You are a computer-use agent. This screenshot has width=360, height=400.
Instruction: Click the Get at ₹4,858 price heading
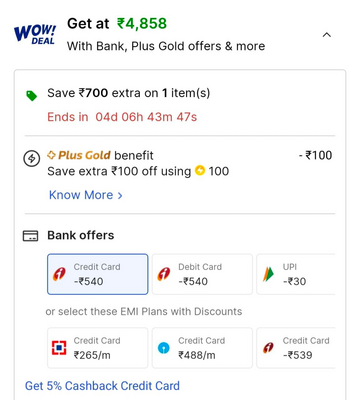(117, 24)
